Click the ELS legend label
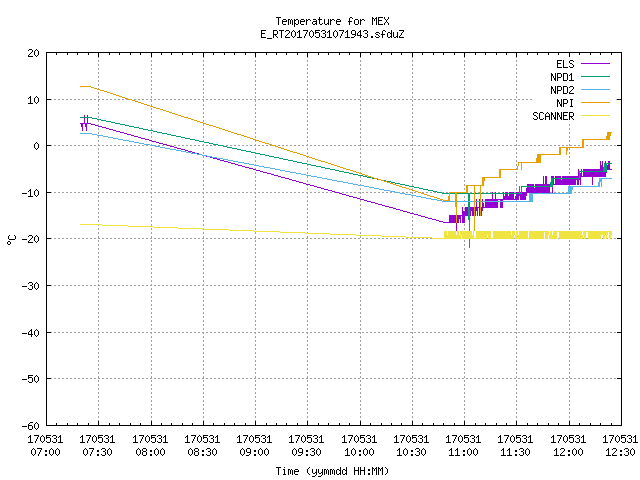640x480 pixels. coord(565,64)
